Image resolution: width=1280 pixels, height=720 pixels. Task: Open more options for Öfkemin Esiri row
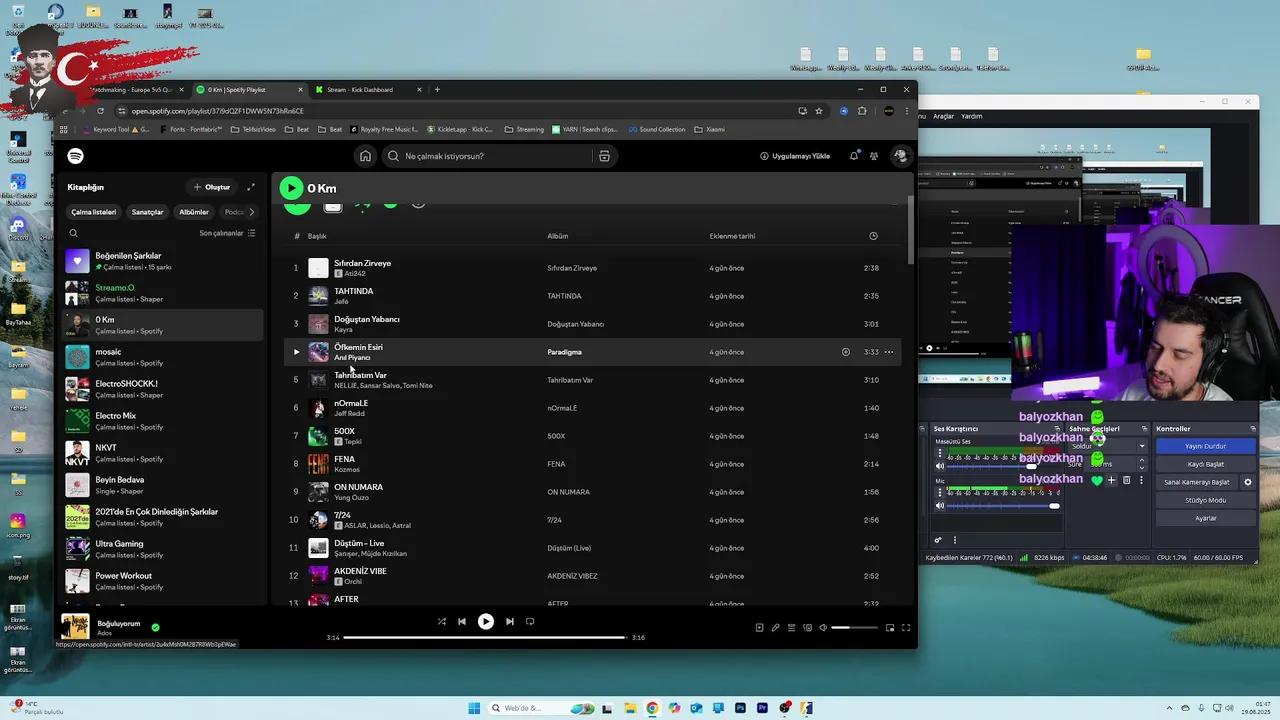pyautogui.click(x=889, y=352)
